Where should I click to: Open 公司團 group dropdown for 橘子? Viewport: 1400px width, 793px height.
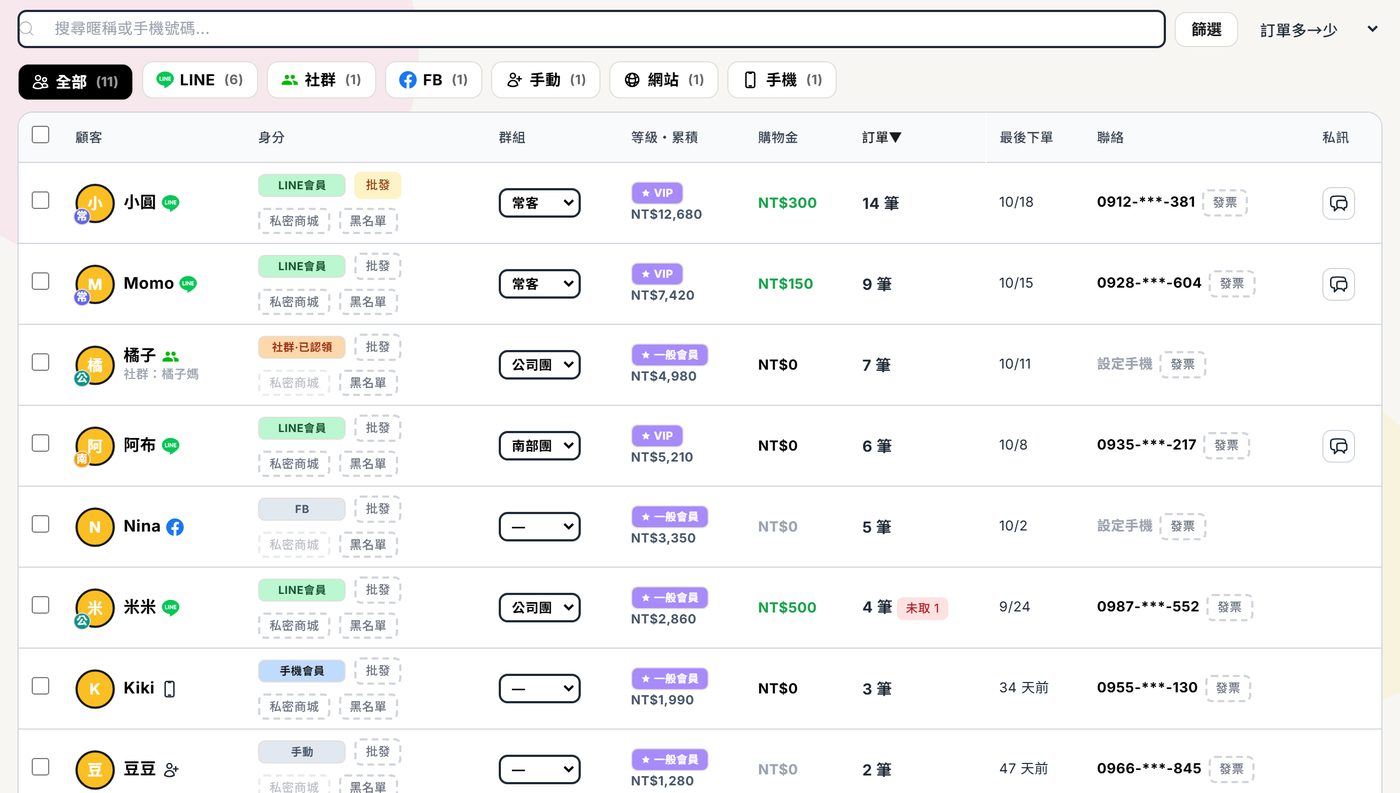click(540, 365)
